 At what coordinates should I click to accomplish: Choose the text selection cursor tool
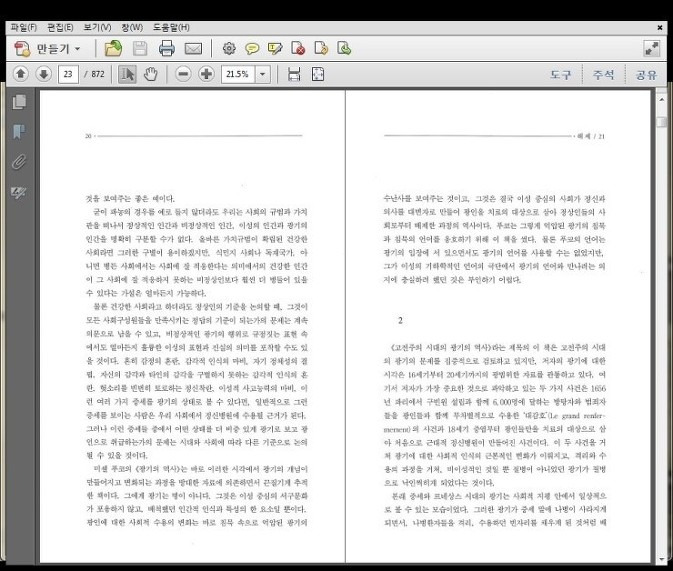click(x=127, y=74)
